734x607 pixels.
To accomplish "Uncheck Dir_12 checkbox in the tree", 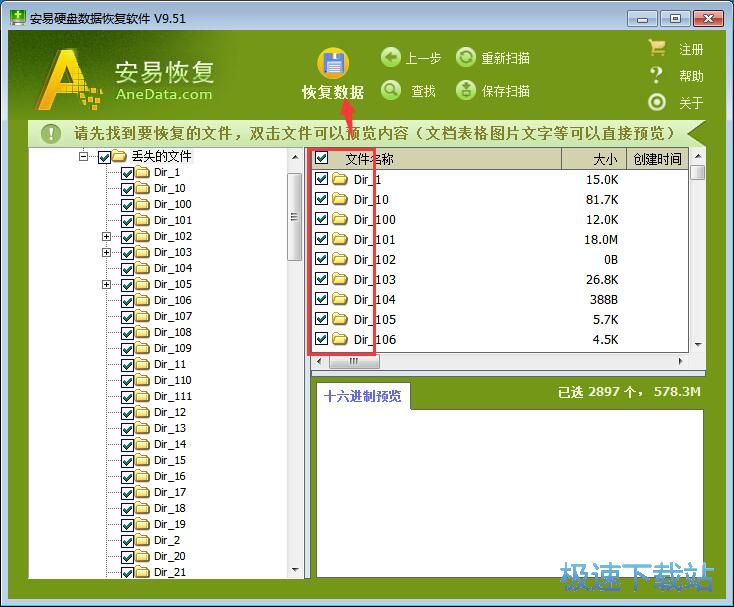I will (127, 413).
